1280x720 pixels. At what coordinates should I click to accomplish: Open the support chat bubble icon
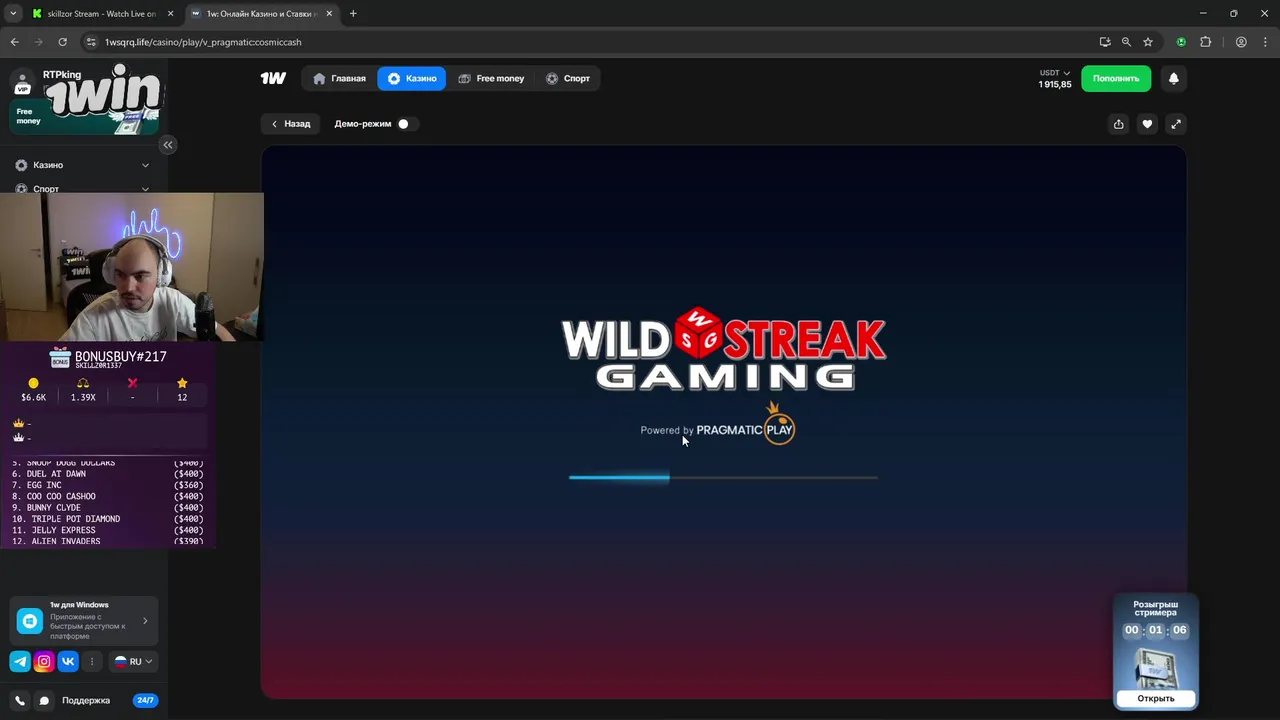44,700
